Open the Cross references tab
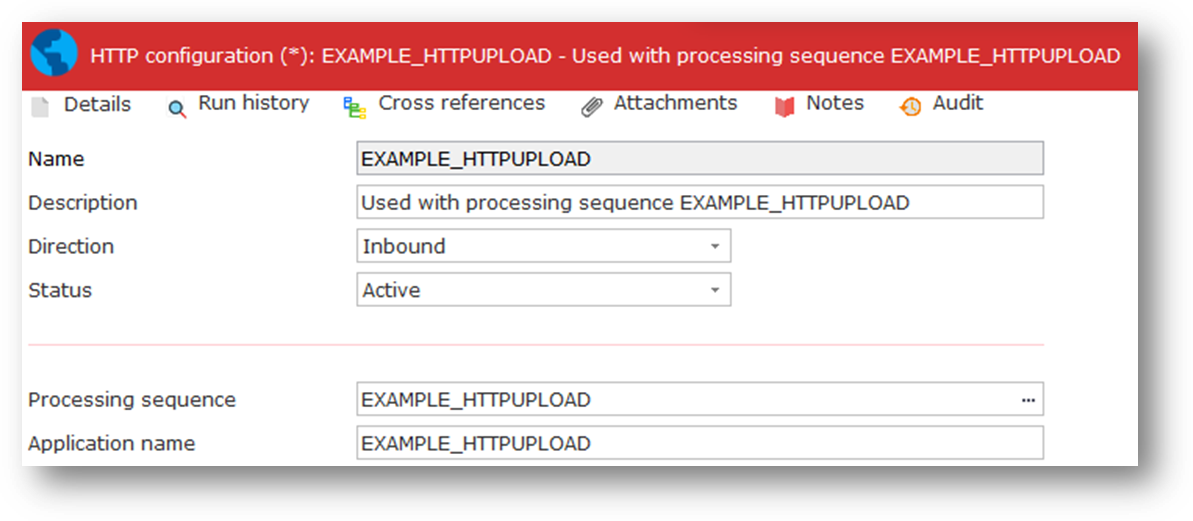The height and width of the screenshot is (521, 1193). pos(461,103)
